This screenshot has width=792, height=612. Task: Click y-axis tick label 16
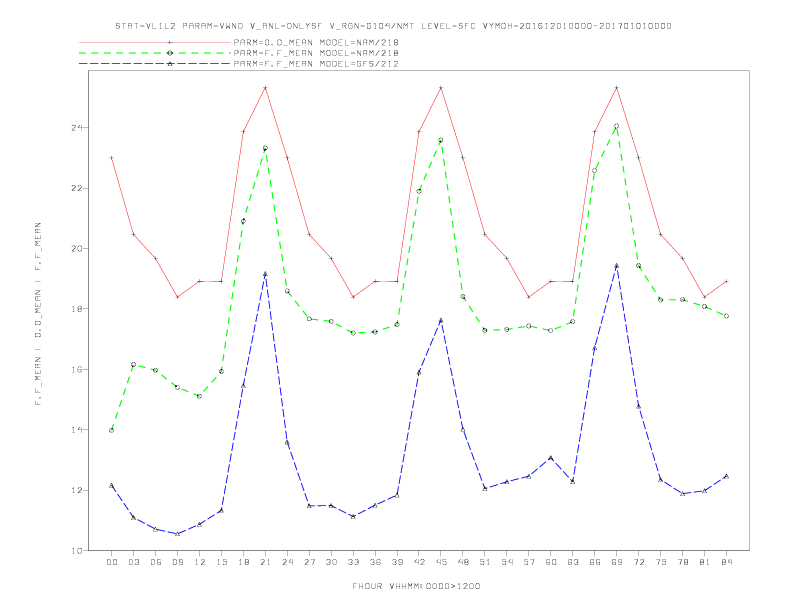77,370
